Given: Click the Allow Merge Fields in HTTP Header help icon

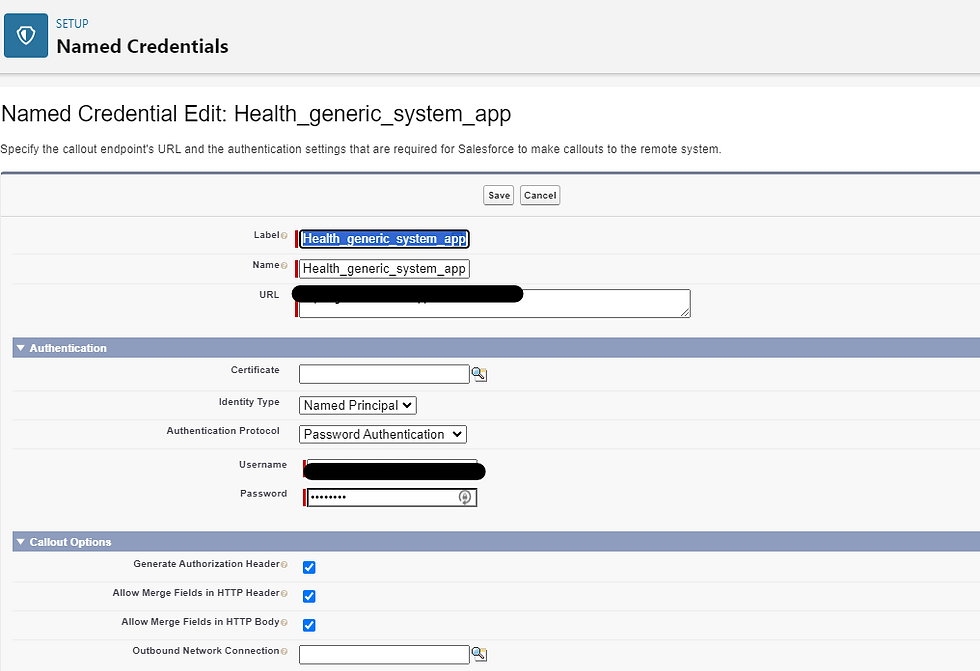Looking at the screenshot, I should [284, 593].
